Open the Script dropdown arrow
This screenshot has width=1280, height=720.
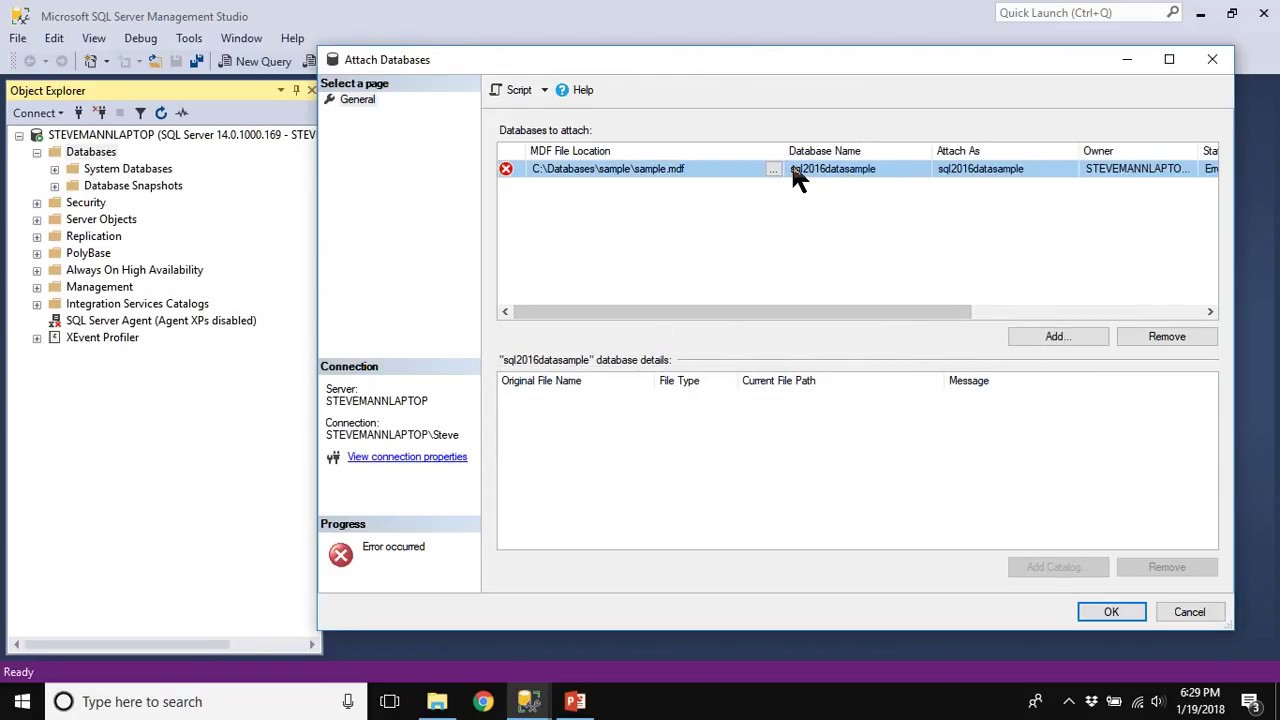pos(544,90)
